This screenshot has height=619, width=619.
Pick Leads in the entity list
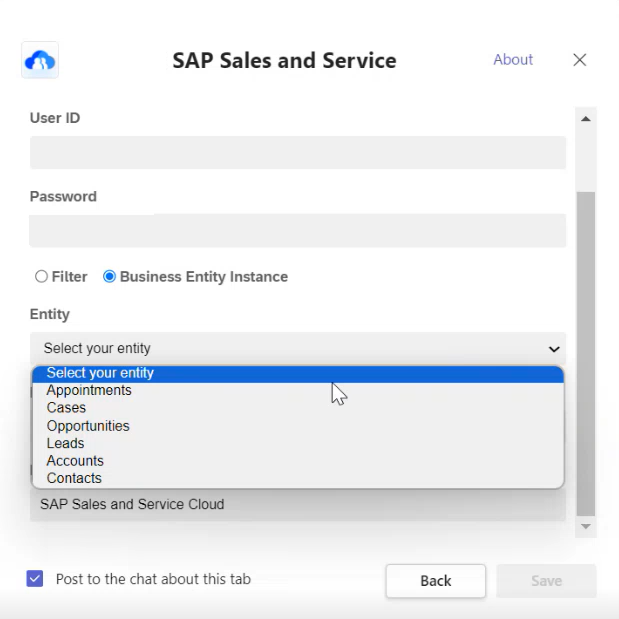tap(298, 443)
